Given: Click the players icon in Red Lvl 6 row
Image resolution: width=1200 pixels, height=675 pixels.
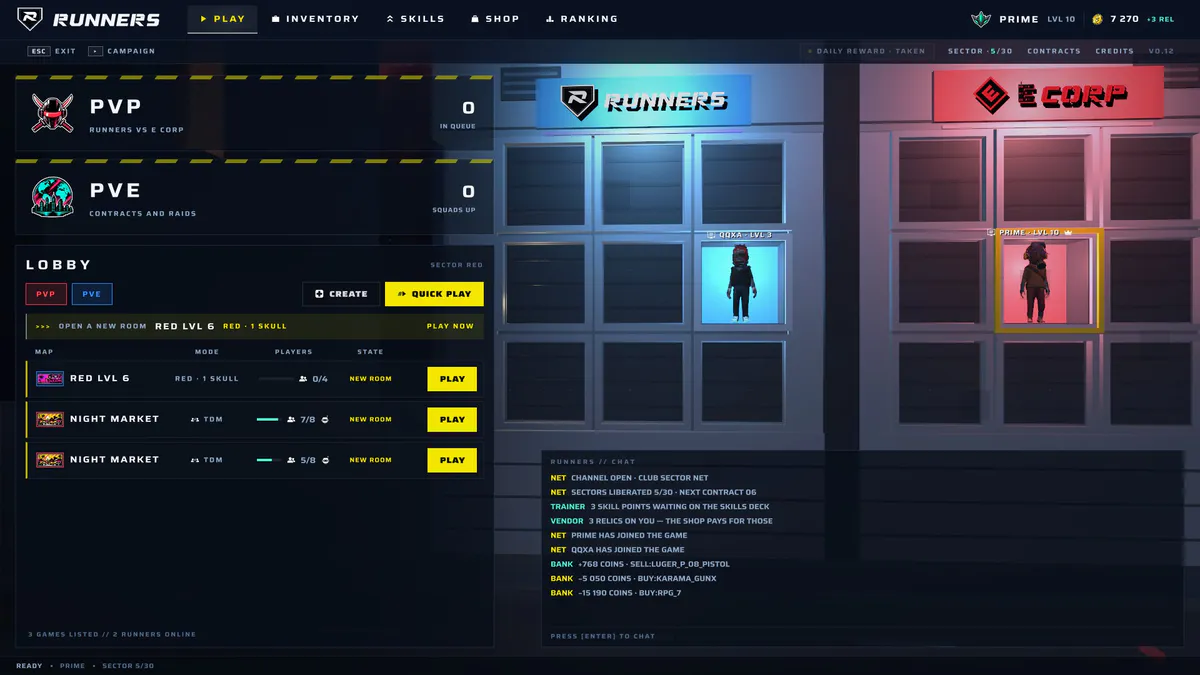Looking at the screenshot, I should [x=303, y=379].
